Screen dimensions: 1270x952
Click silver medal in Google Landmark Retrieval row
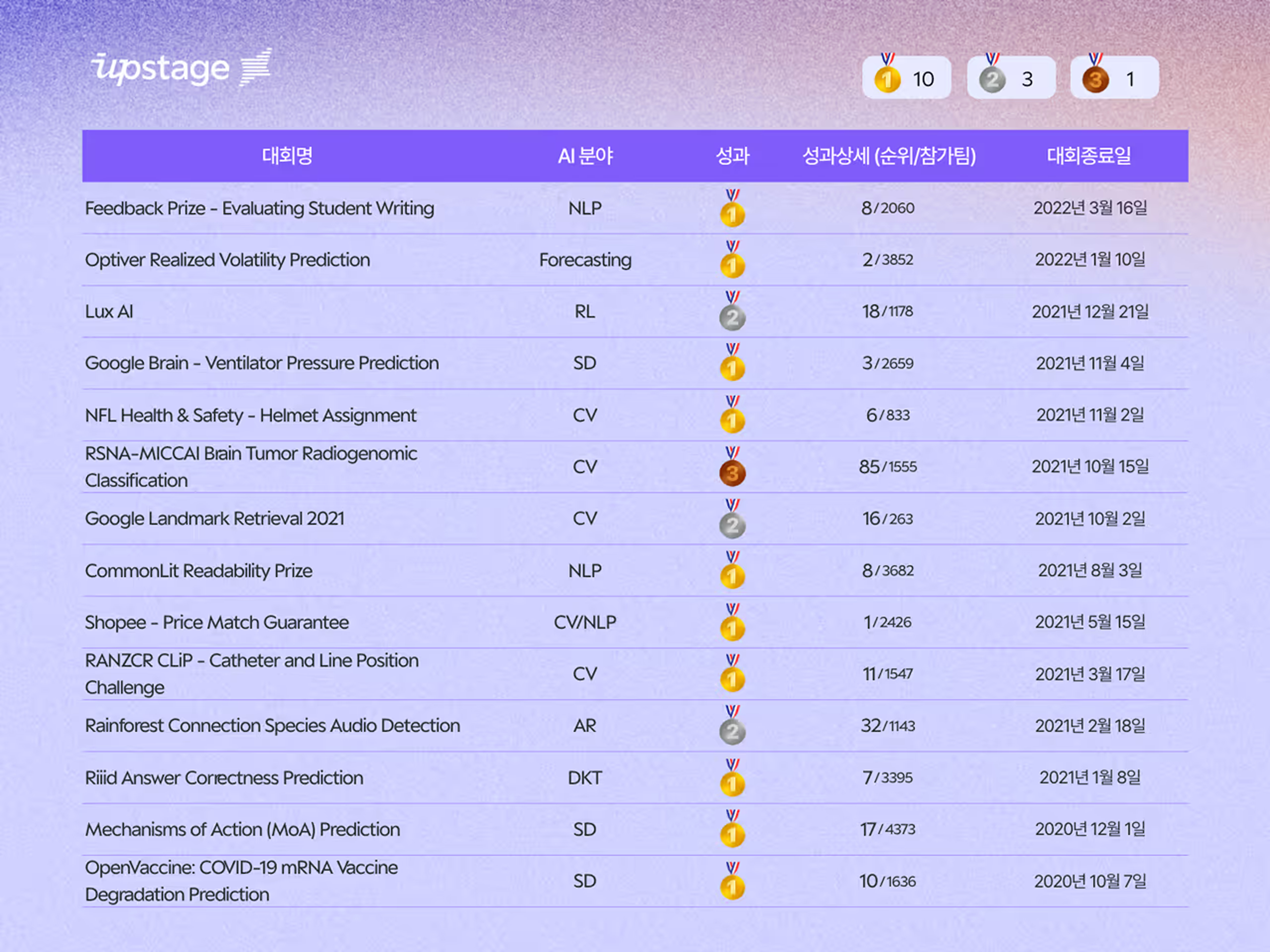pos(732,518)
